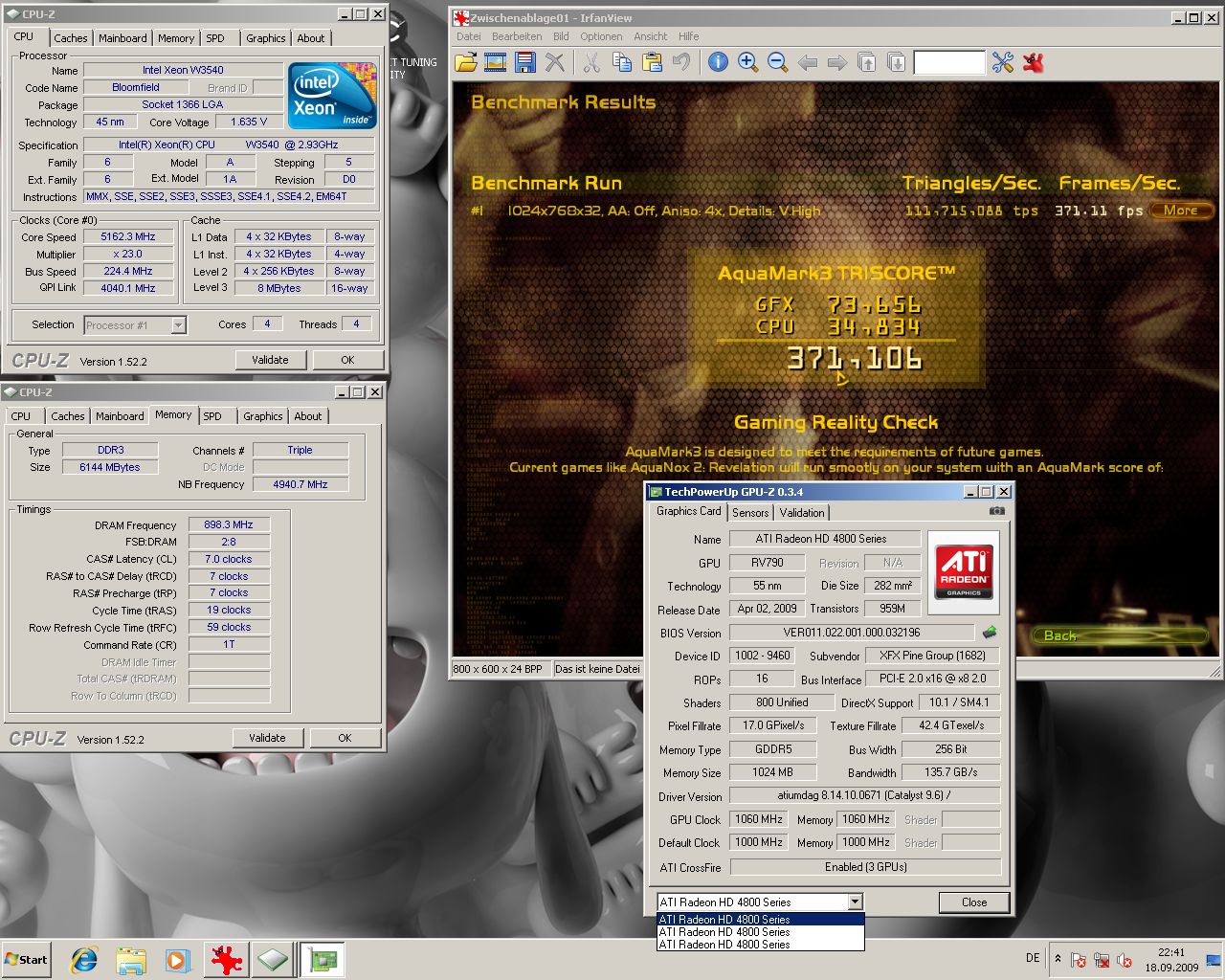The image size is (1225, 980).
Task: Click the IrfanView Open file folder icon
Action: (466, 63)
